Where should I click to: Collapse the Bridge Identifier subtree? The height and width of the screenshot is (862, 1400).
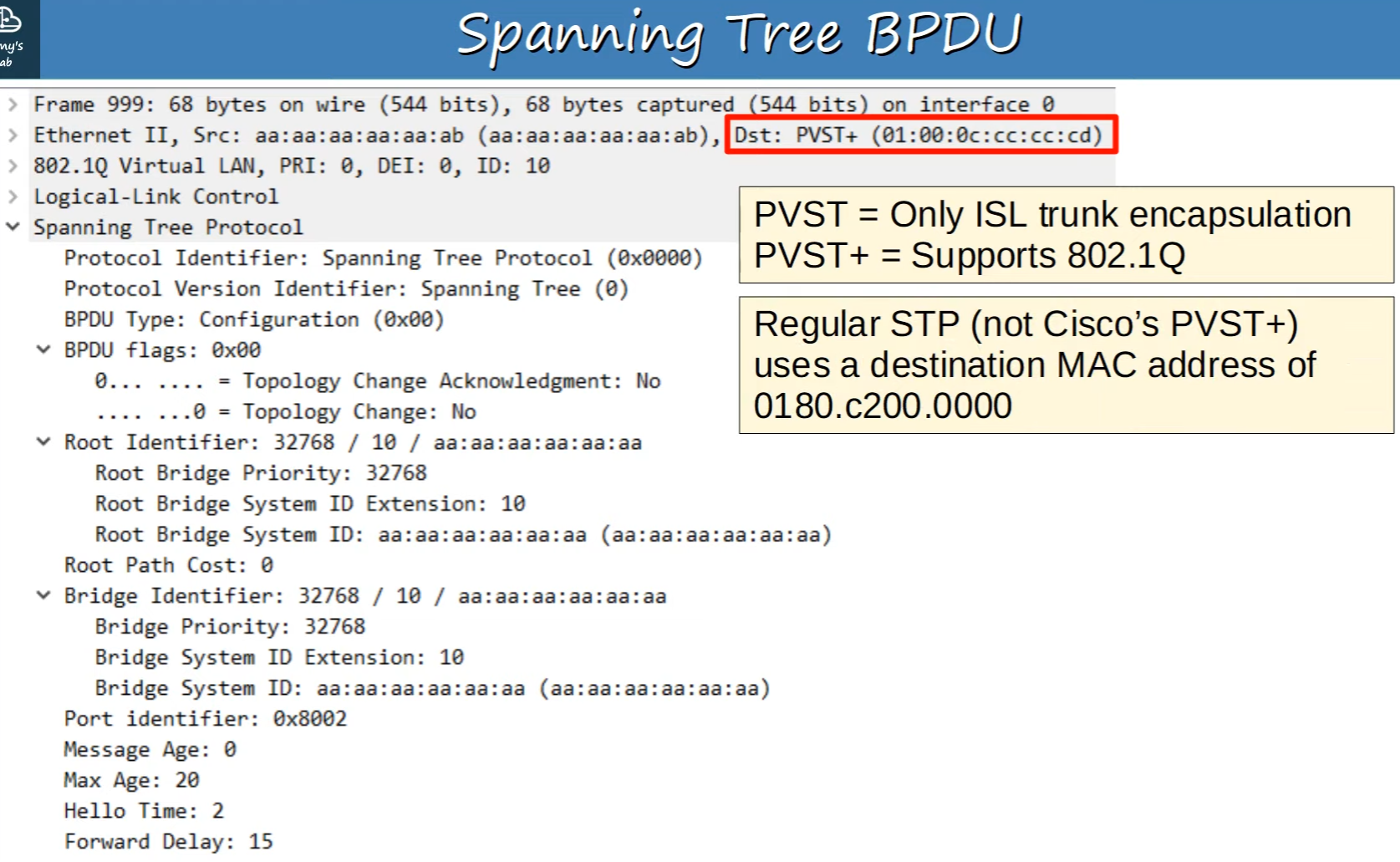[x=43, y=595]
